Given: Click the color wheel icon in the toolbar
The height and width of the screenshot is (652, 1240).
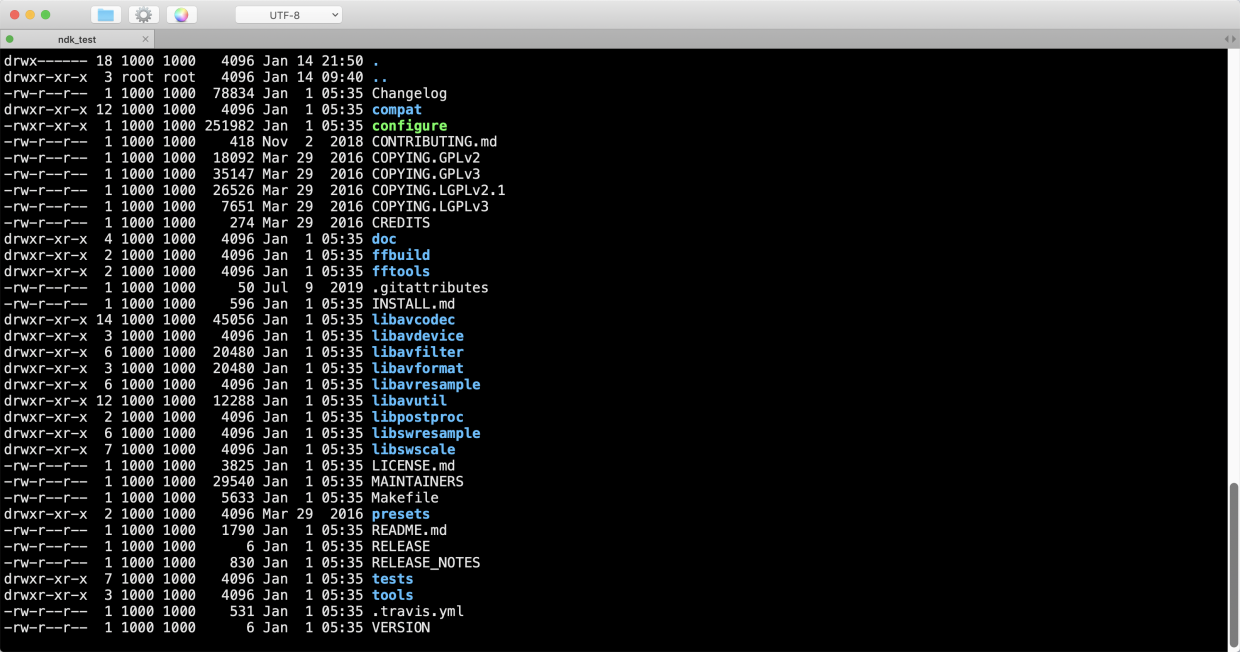Looking at the screenshot, I should (180, 15).
